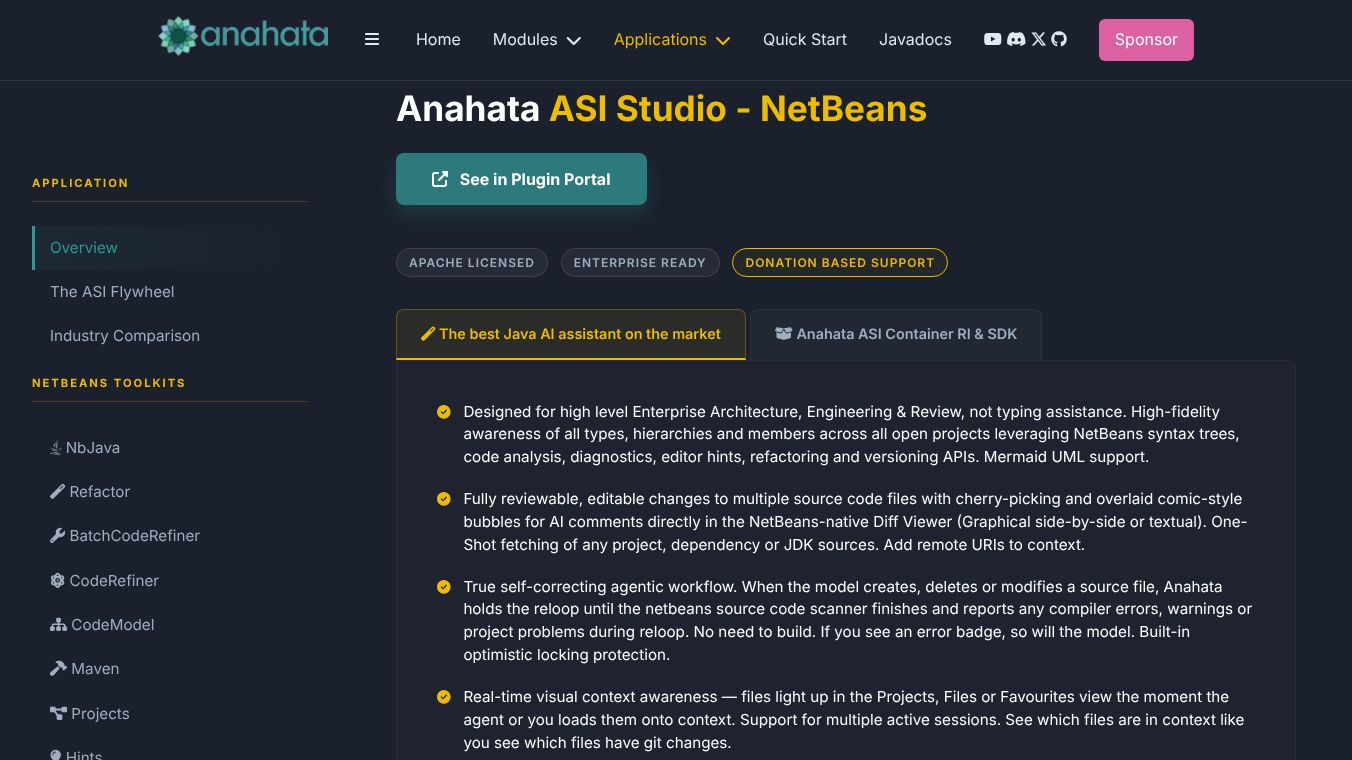Click the paragraph starting 'Designed for high level'
The height and width of the screenshot is (760, 1352).
click(851, 434)
